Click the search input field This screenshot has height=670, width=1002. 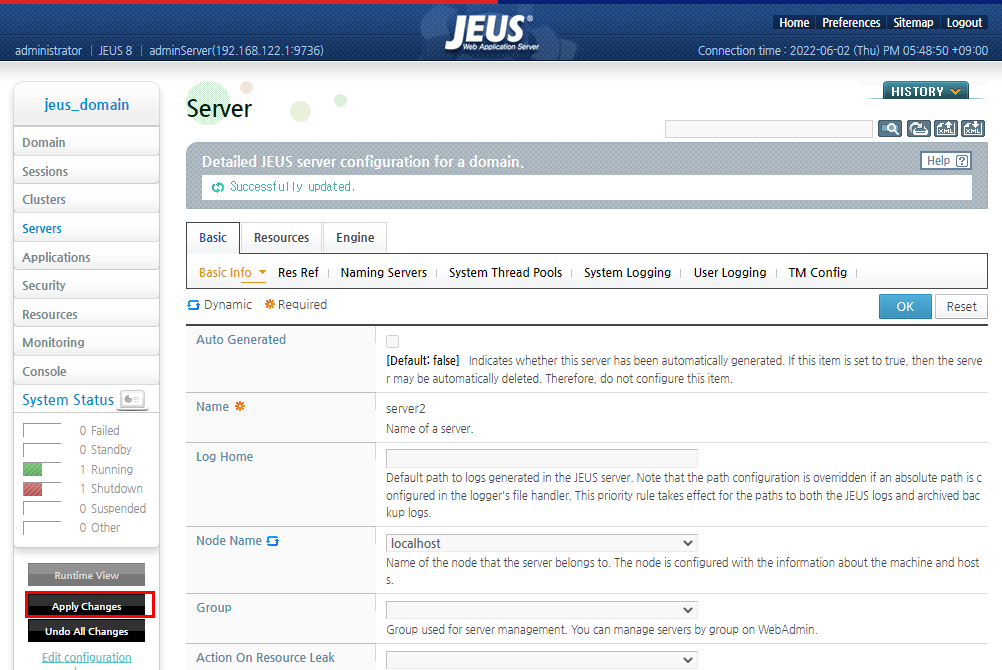pyautogui.click(x=769, y=129)
